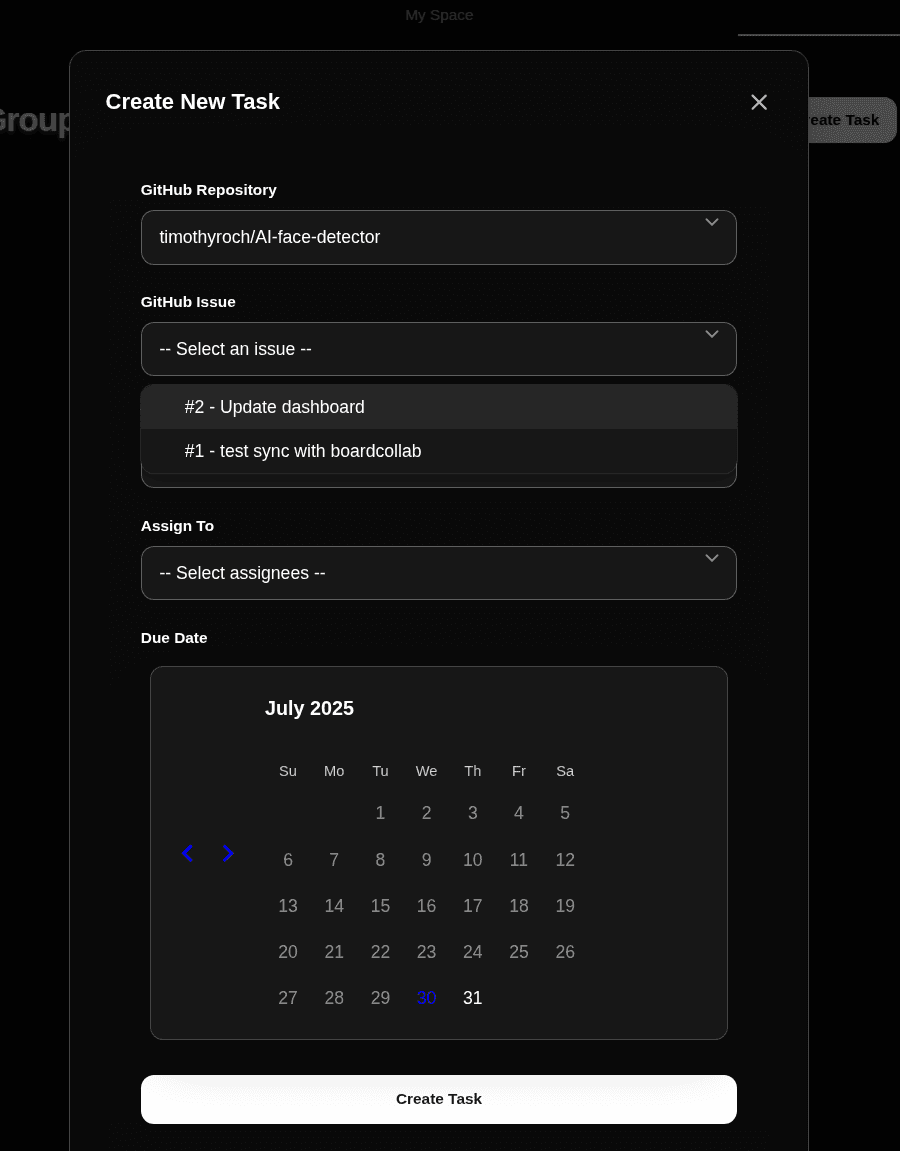Click the Create Task button at dialog bottom
Viewport: 900px width, 1151px height.
439,1099
